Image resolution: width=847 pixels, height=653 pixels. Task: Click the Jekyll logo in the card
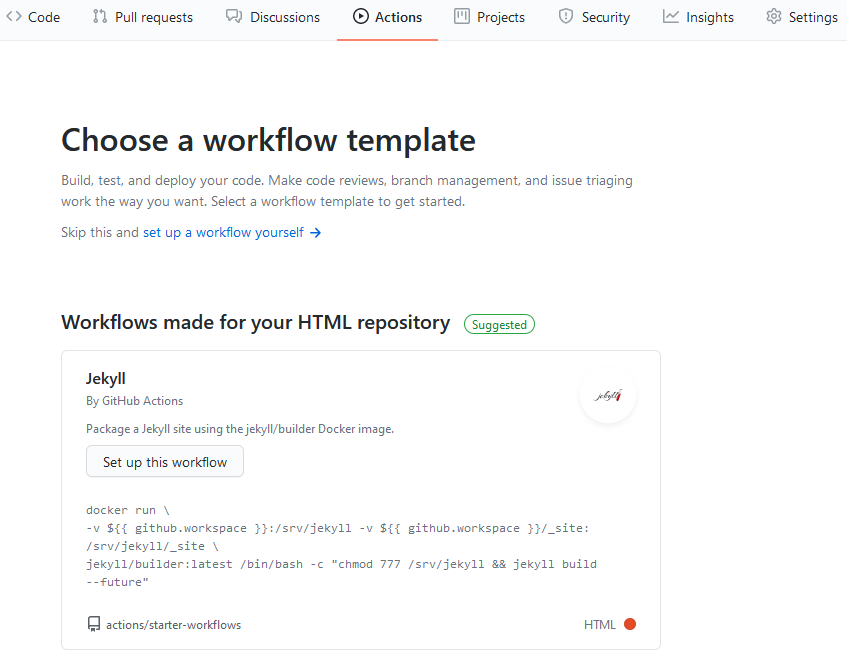coord(608,395)
